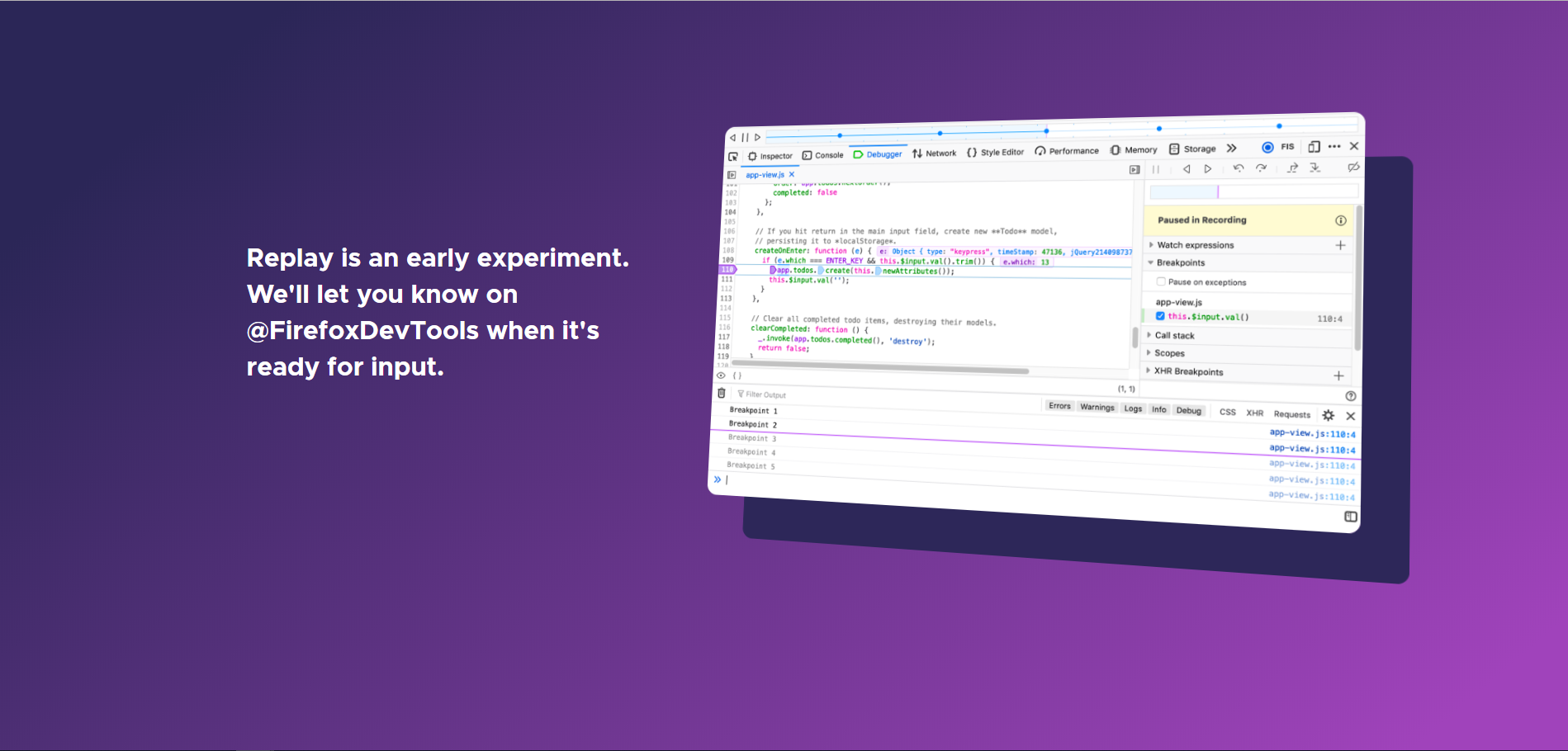Clear console output with trash icon
The image size is (1568, 751).
click(722, 394)
